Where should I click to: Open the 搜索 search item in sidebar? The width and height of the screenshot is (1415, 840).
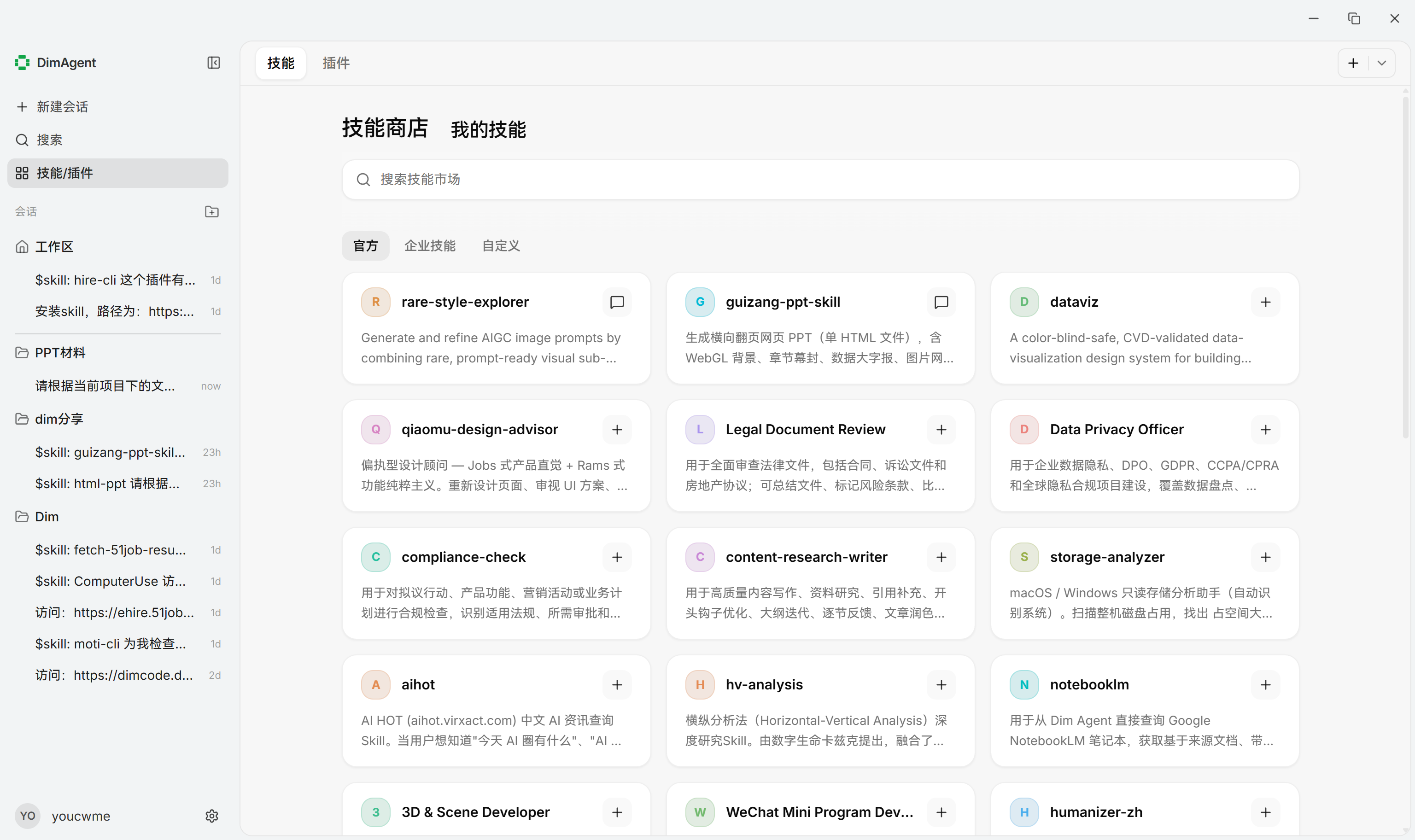point(118,140)
